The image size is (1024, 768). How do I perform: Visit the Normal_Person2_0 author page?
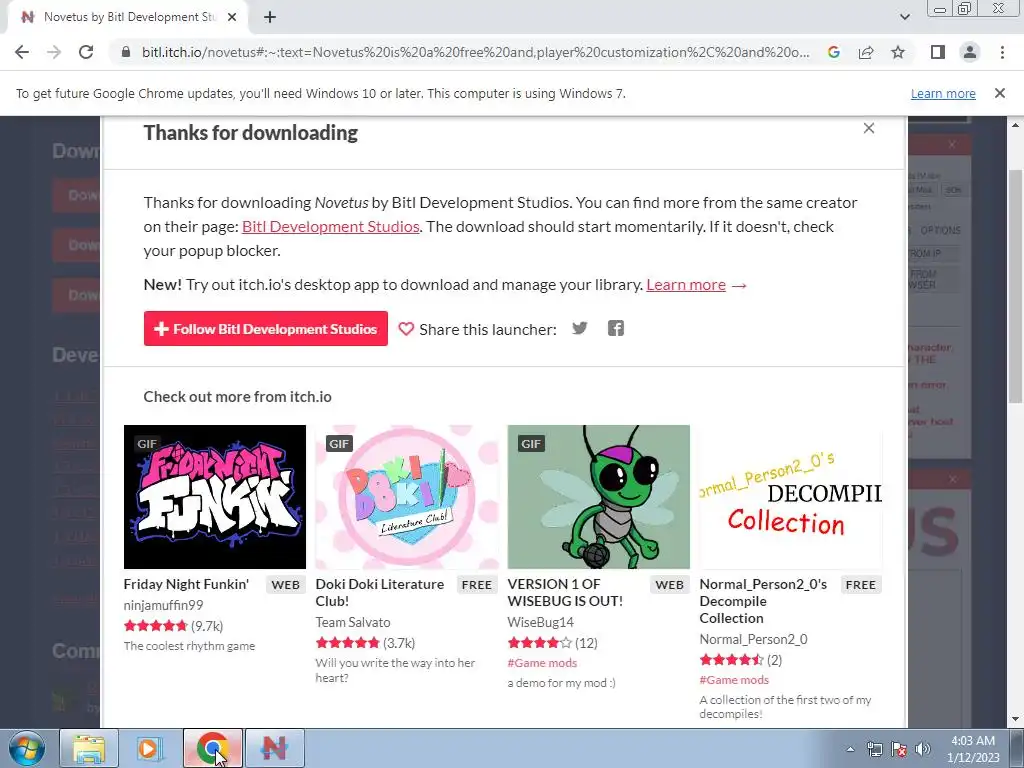coord(753,639)
